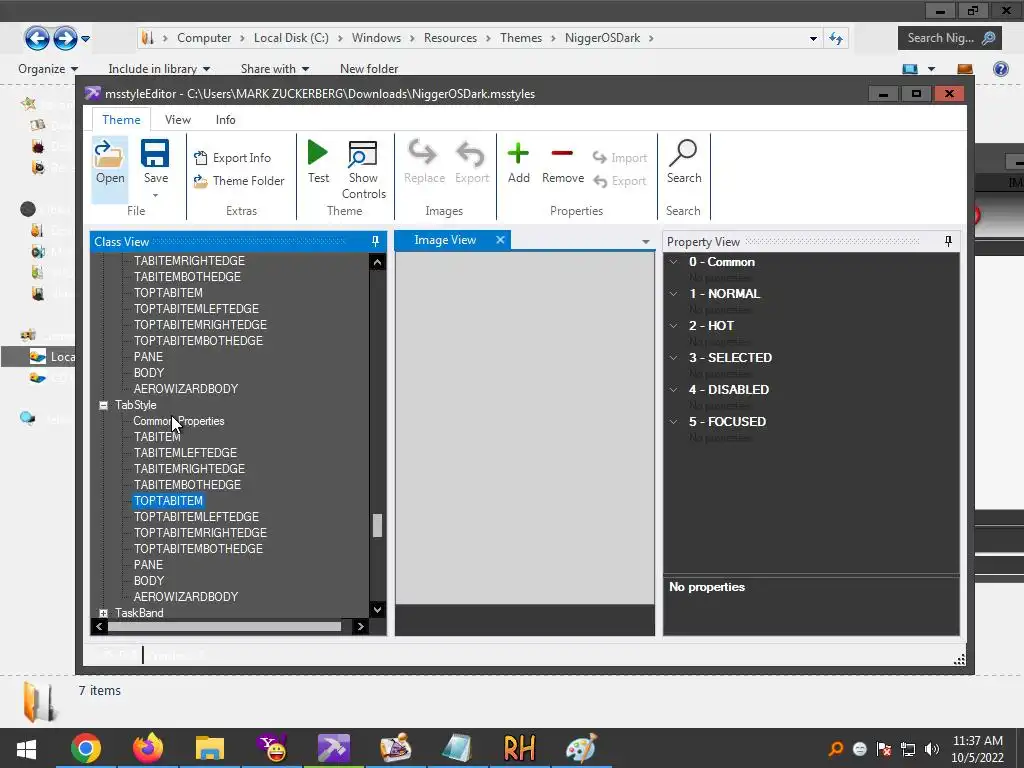1024x768 pixels.
Task: Collapse the 2 - HOT property group
Action: [x=673, y=326]
